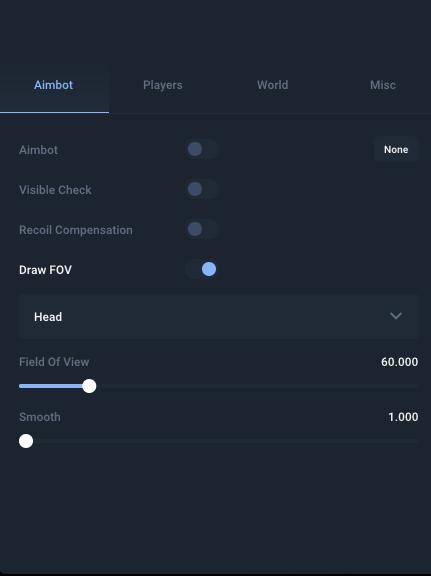431x576 pixels.
Task: Click the chevron arrow in Head dropdown
Action: [396, 316]
